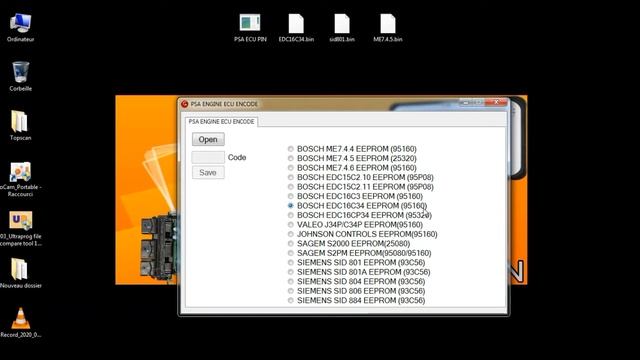Select the ME7.4.5.bin file icon

[x=388, y=24]
